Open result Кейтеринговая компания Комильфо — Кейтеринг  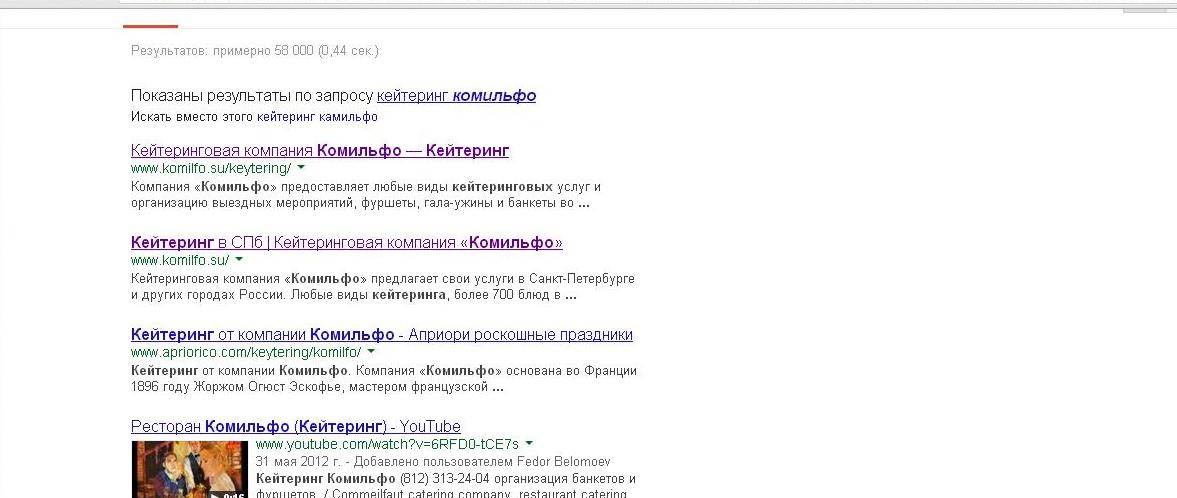pyautogui.click(x=320, y=150)
